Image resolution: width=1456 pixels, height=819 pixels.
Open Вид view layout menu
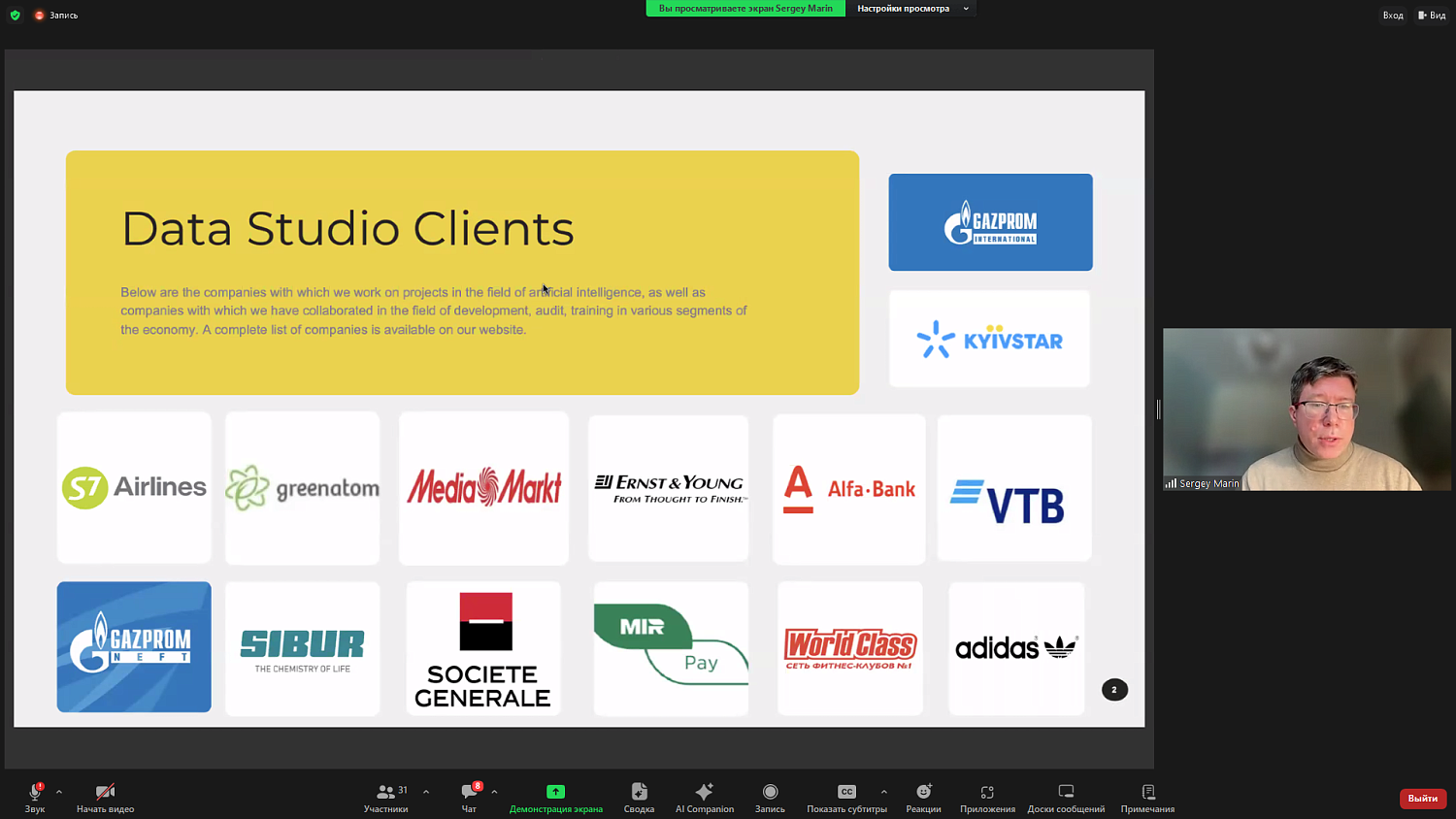[x=1432, y=15]
